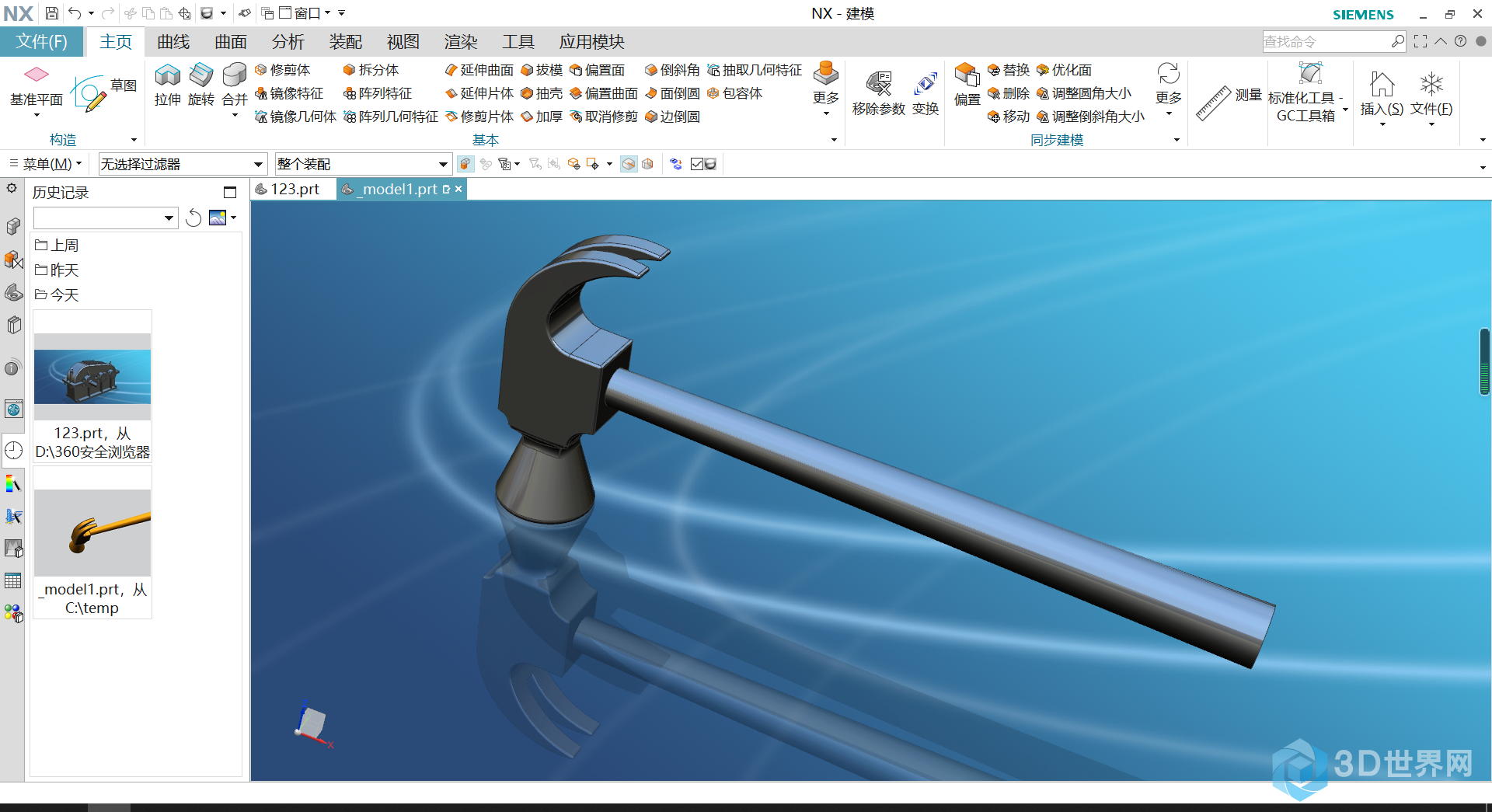1492x812 pixels.
Task: Select the 拉伸 (Extrude) tool
Action: (167, 85)
